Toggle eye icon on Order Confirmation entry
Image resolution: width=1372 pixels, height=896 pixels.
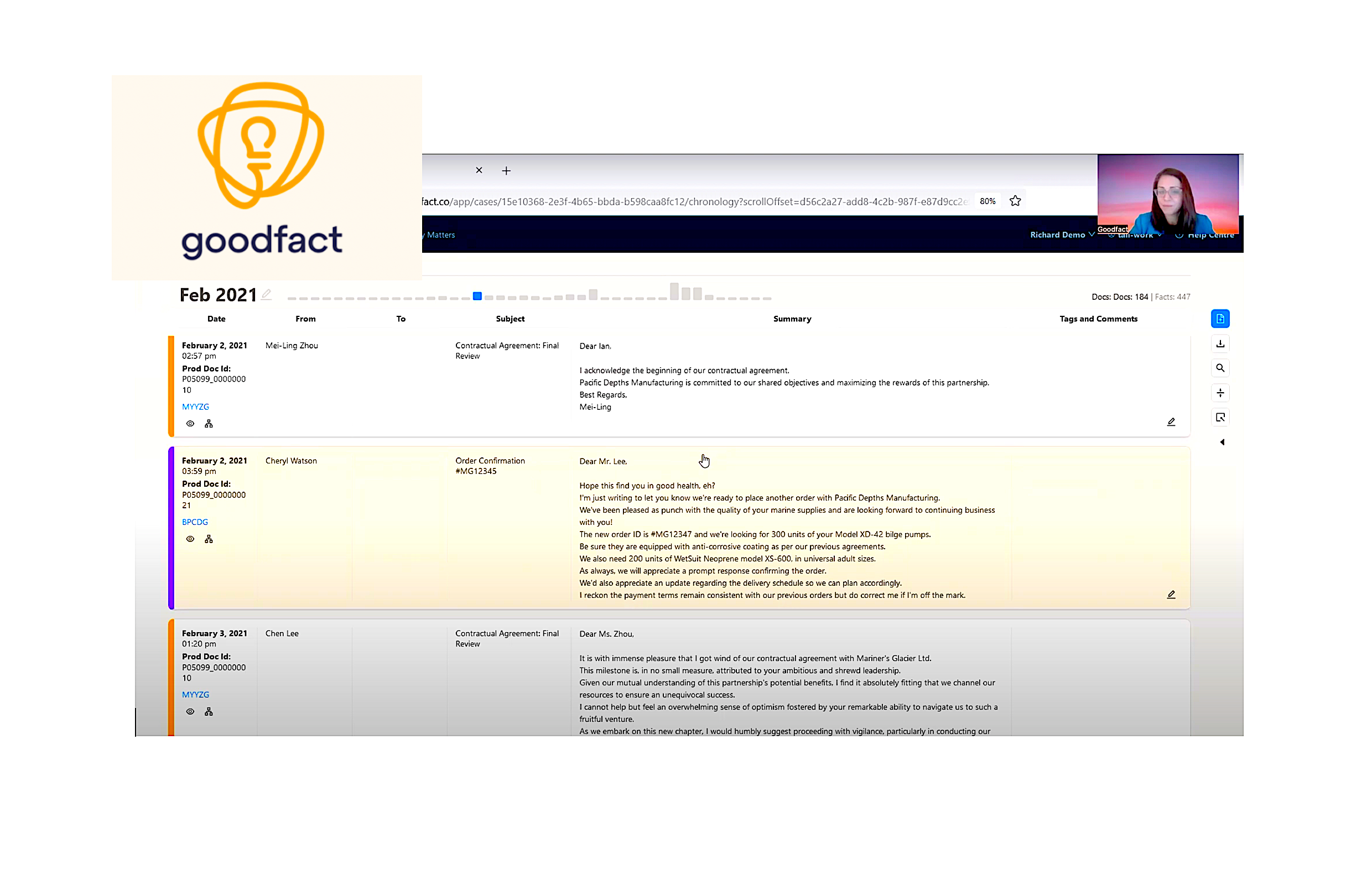tap(190, 539)
